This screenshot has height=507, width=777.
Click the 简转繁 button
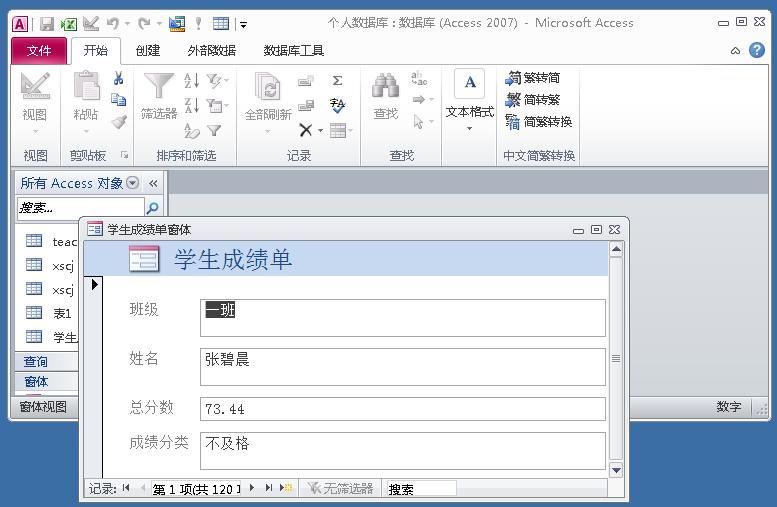pos(533,100)
